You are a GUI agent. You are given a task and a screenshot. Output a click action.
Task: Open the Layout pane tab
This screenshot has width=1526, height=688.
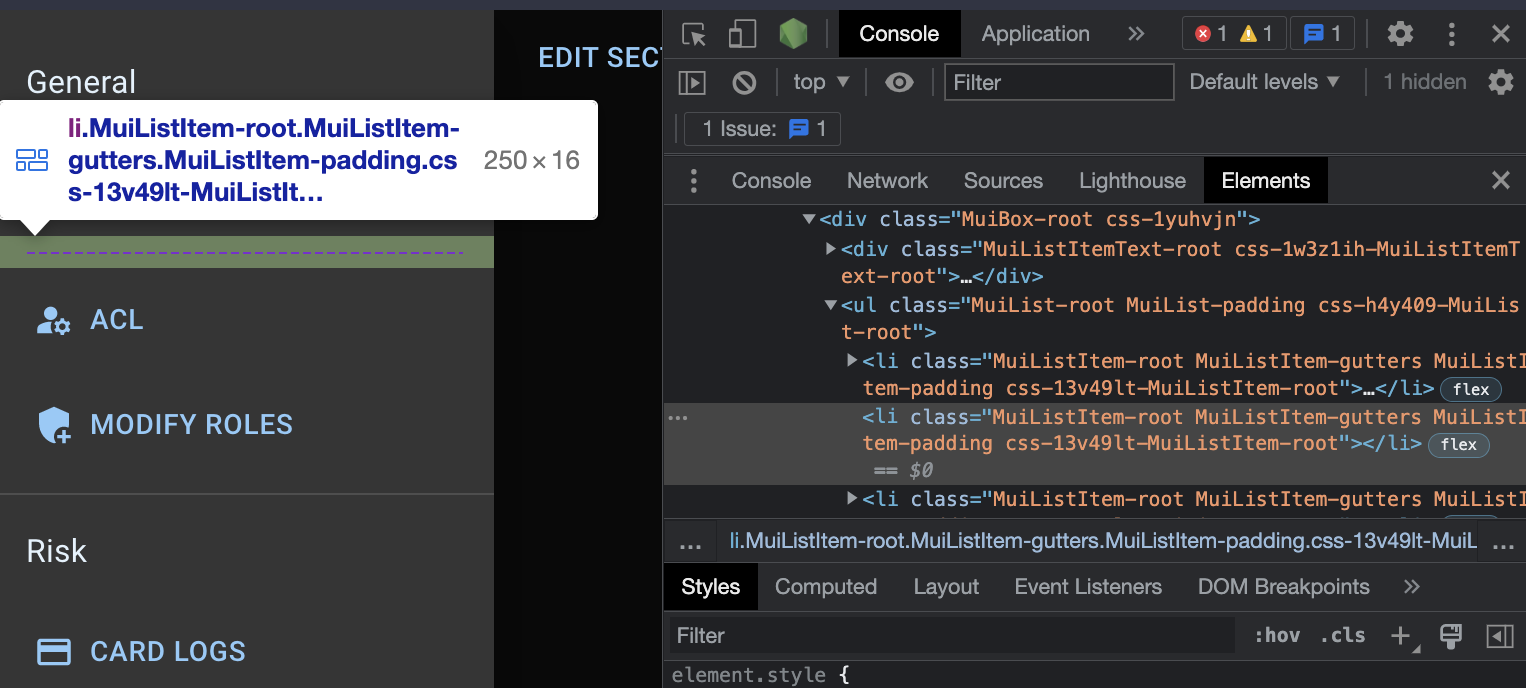(x=946, y=587)
